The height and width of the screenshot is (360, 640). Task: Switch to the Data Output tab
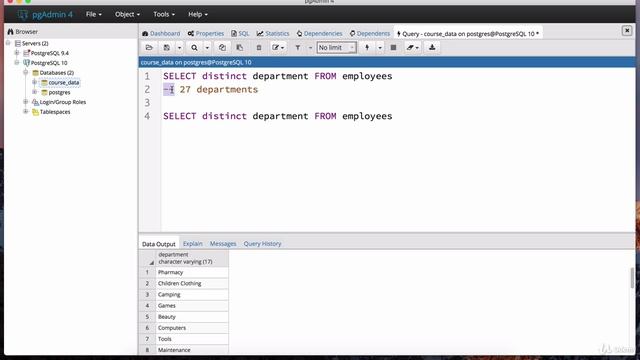[159, 244]
